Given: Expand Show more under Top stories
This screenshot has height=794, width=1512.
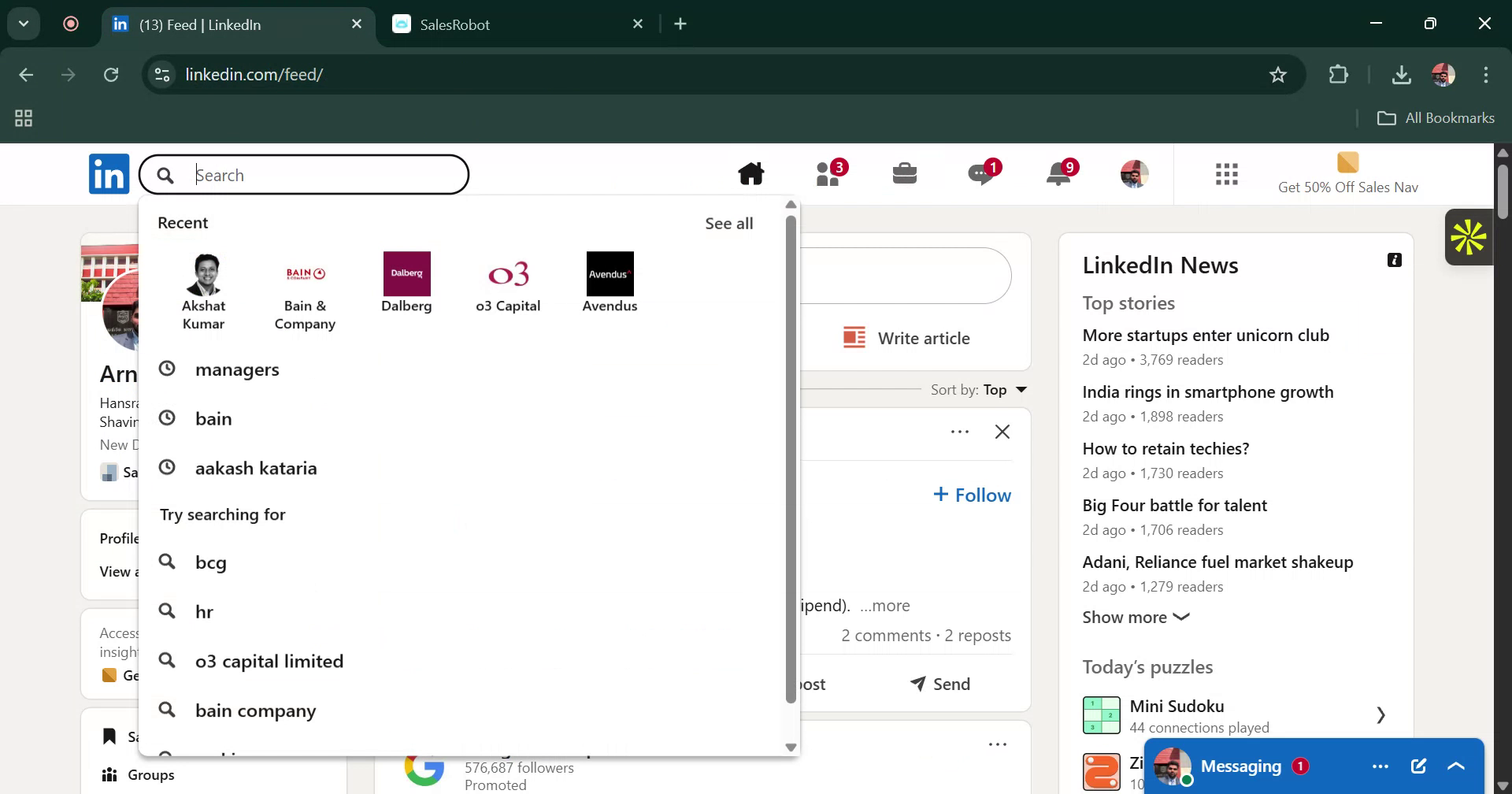Looking at the screenshot, I should tap(1134, 617).
